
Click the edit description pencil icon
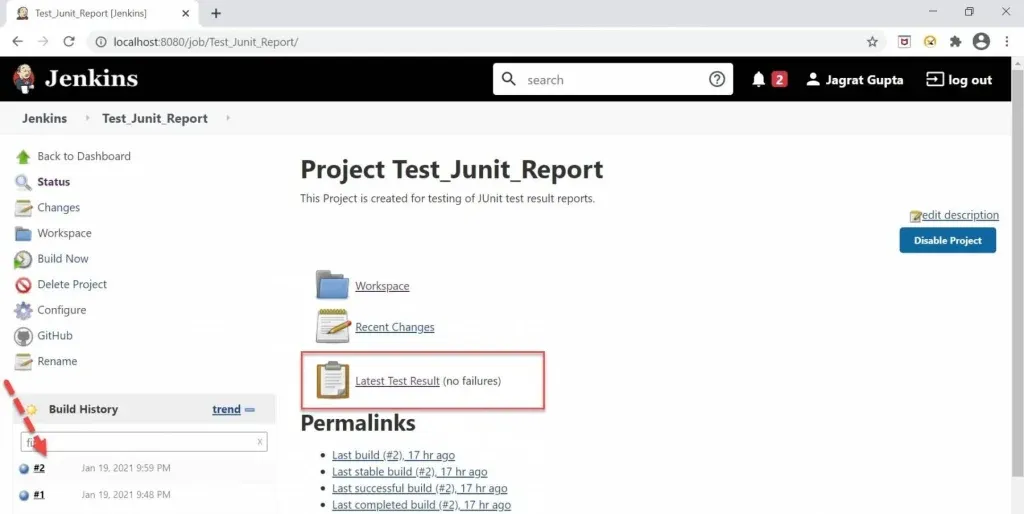click(x=916, y=216)
